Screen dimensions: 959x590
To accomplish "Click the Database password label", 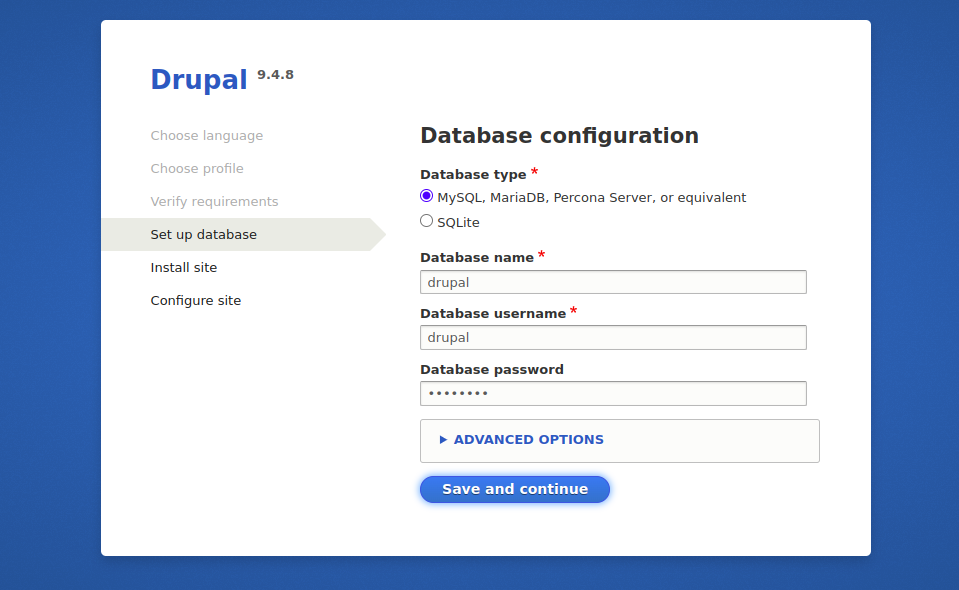I will 492,370.
